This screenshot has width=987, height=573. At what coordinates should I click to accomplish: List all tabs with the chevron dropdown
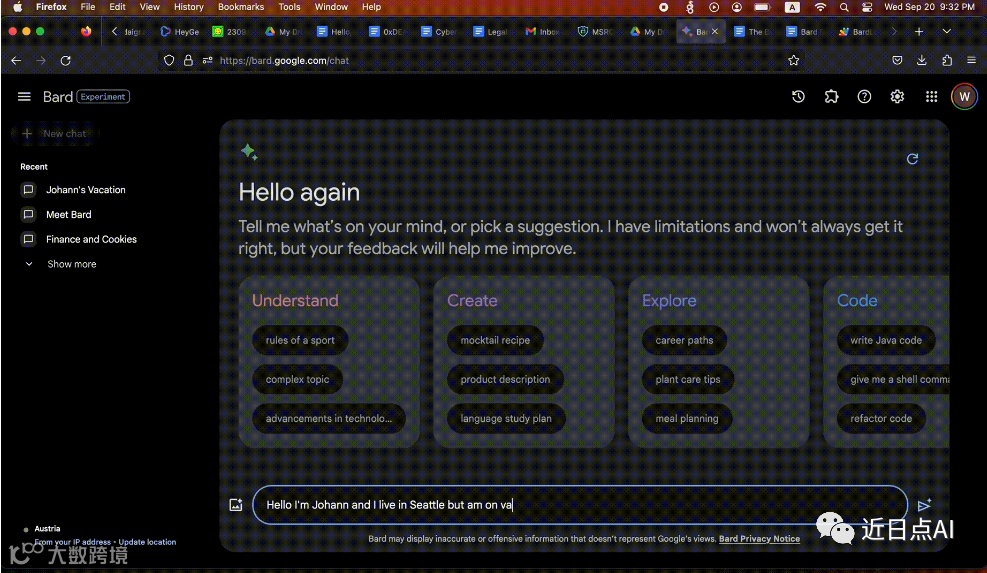[x=946, y=31]
